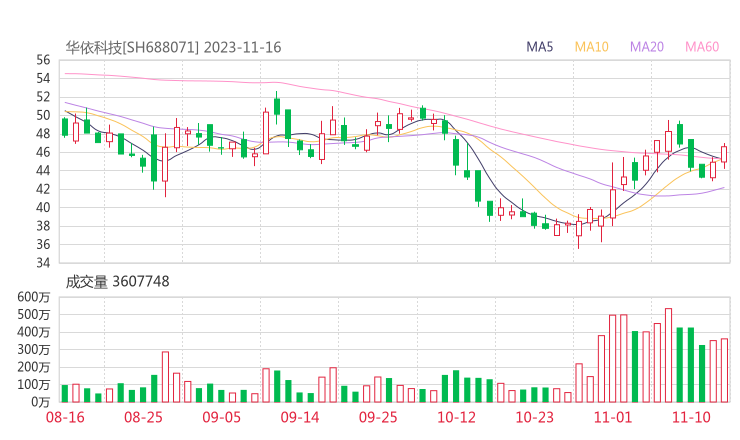Click the 08-16 date label
This screenshot has height=440, width=740.
[x=65, y=417]
